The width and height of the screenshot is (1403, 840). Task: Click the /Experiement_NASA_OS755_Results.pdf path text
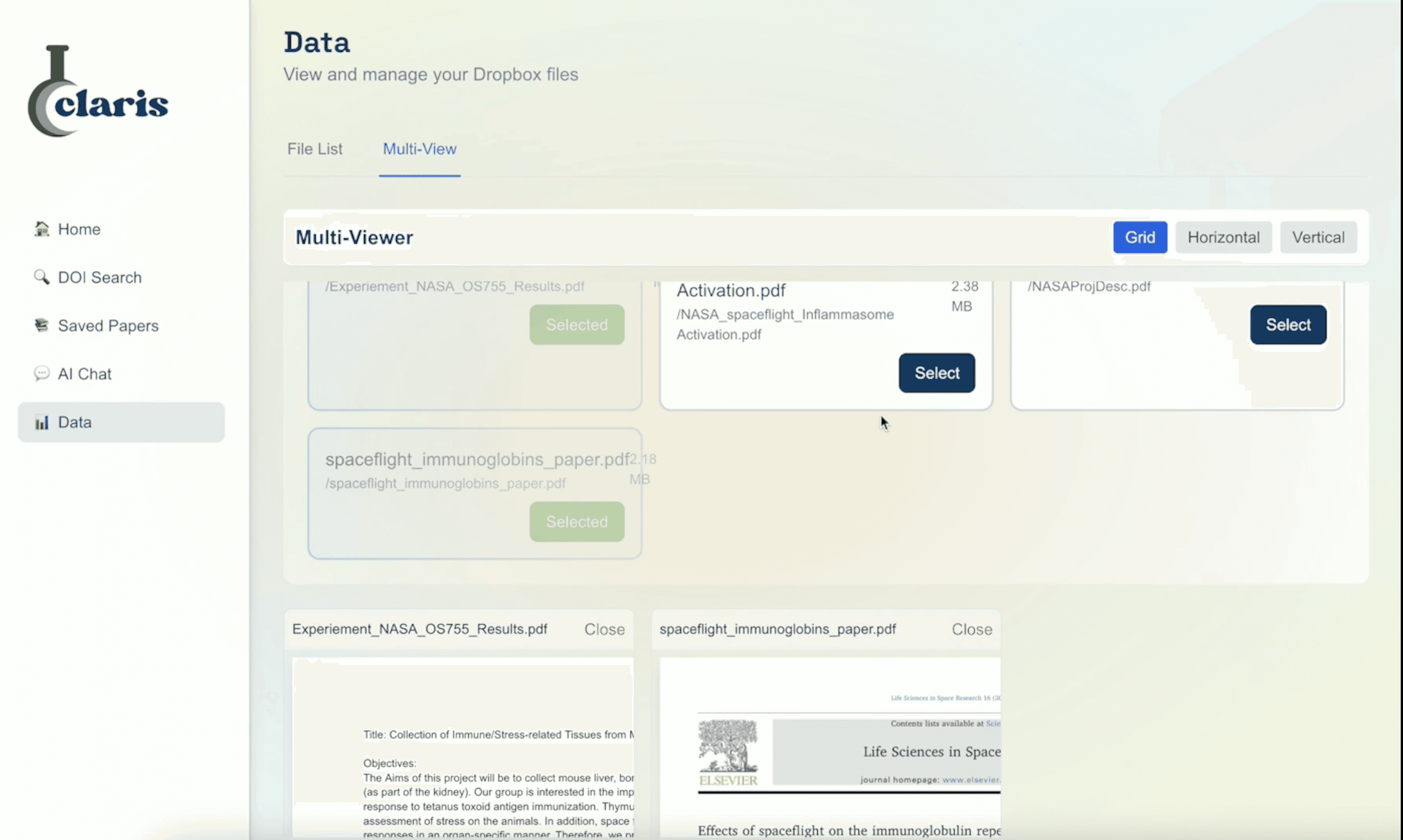[455, 286]
